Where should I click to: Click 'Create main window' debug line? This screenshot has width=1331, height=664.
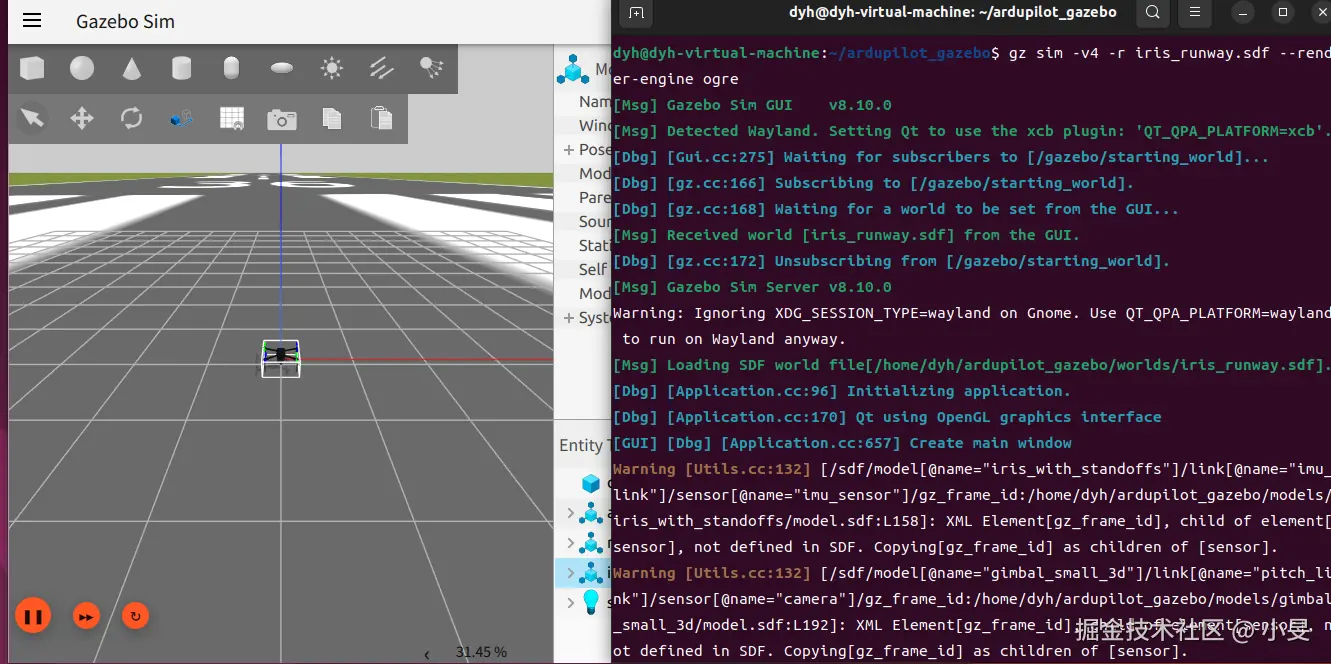coord(842,443)
